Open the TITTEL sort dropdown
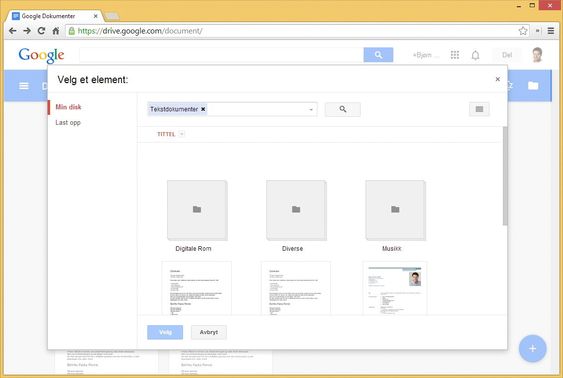Viewport: 563px width, 378px height. click(x=182, y=134)
